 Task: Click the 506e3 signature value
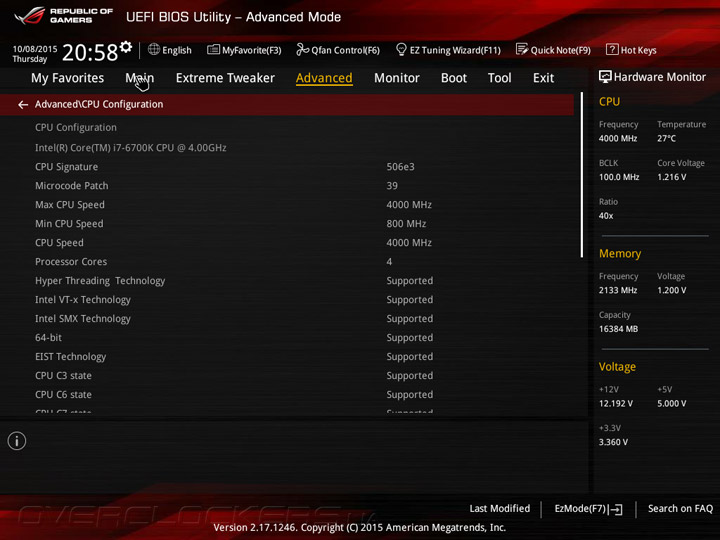tap(400, 167)
